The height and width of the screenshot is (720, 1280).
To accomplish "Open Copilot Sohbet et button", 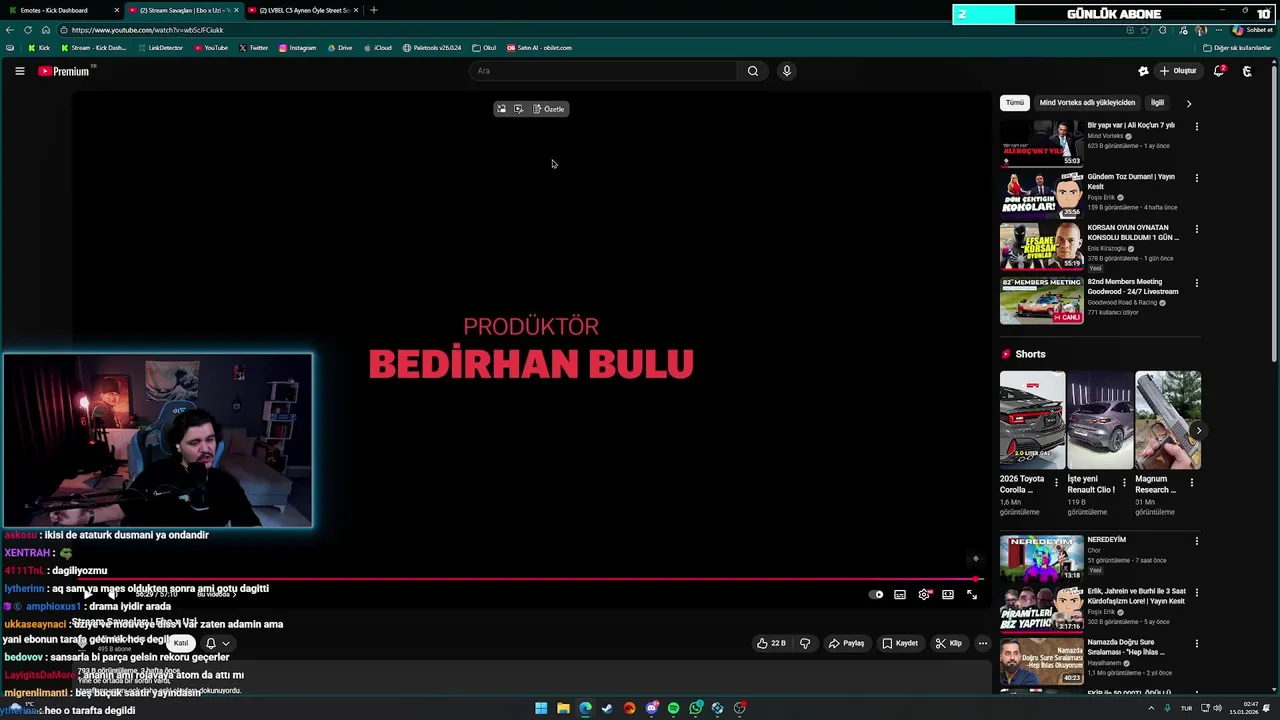I will tap(1252, 30).
